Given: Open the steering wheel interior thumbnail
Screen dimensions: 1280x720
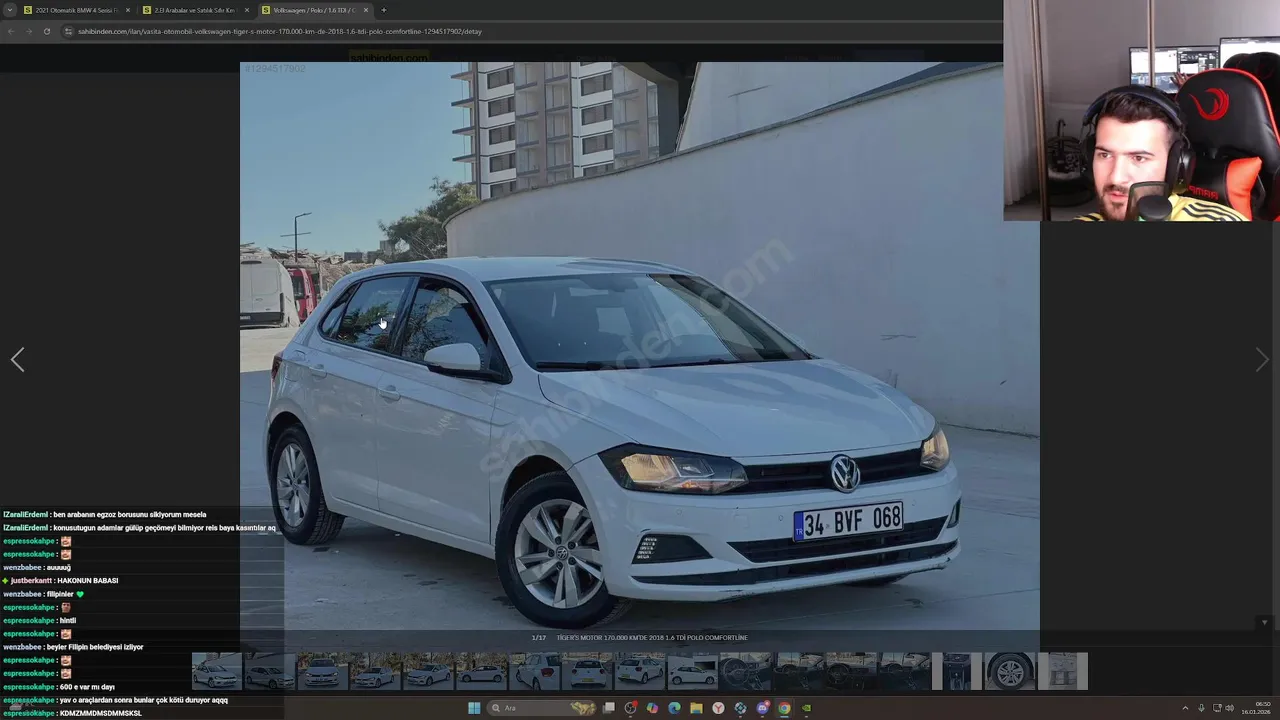Looking at the screenshot, I should (x=744, y=671).
